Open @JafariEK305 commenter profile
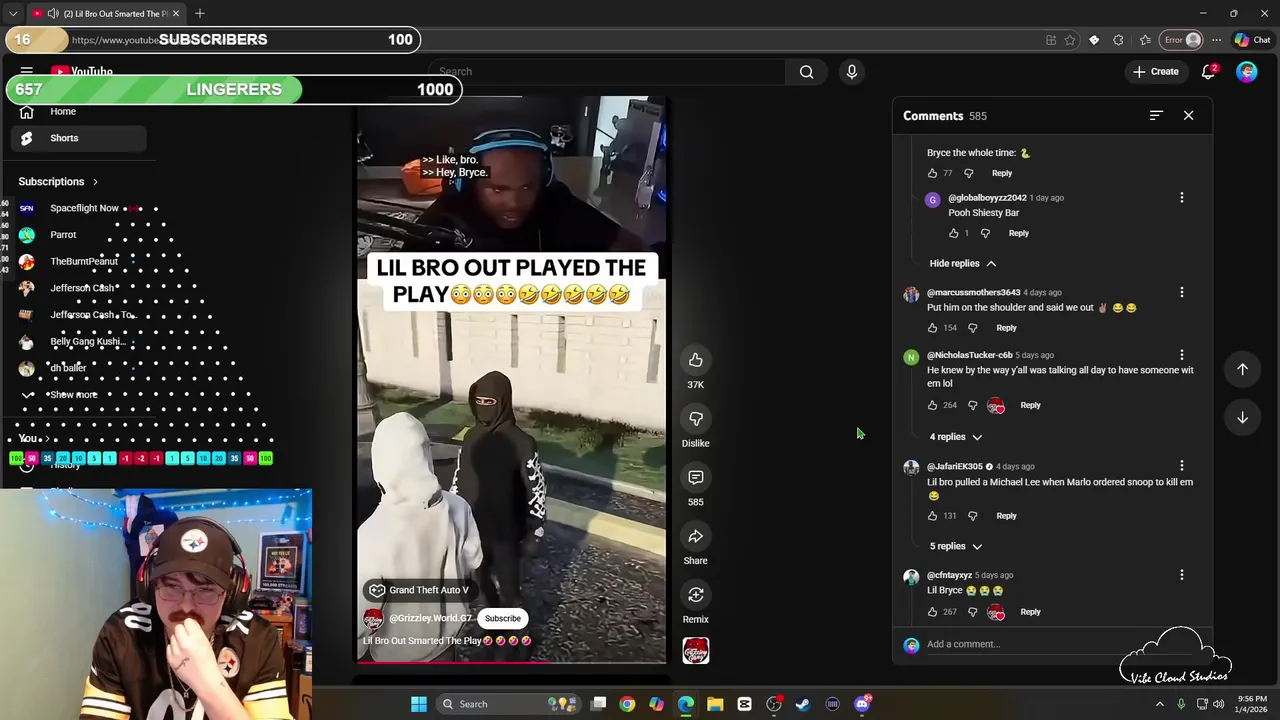The height and width of the screenshot is (720, 1280). 955,466
